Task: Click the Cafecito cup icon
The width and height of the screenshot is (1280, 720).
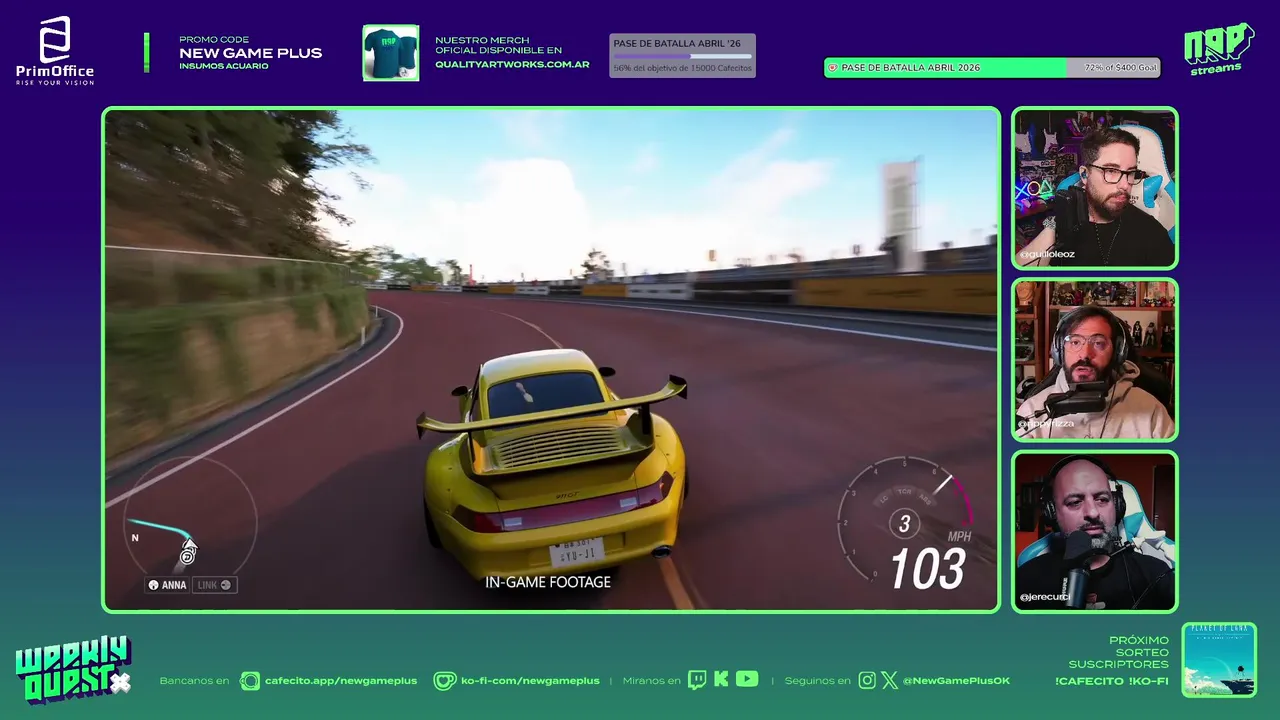Action: tap(250, 681)
